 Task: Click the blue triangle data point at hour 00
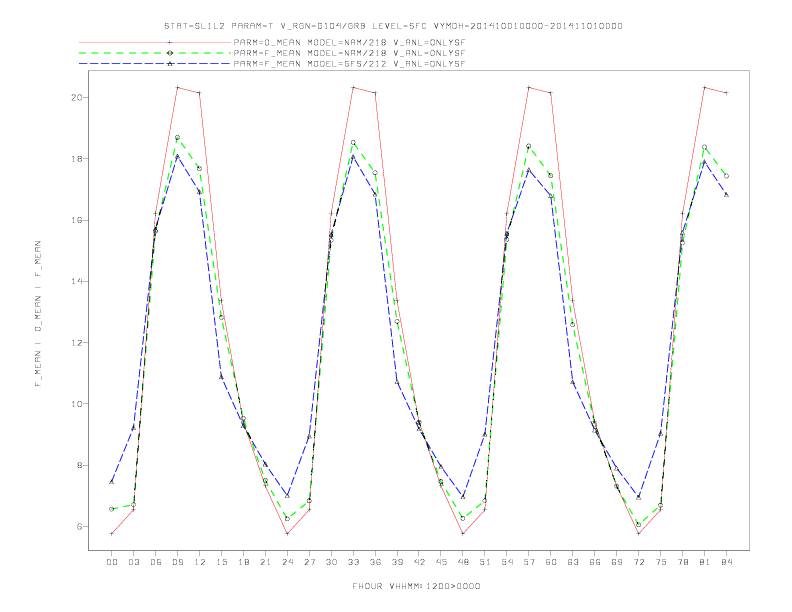click(x=112, y=482)
